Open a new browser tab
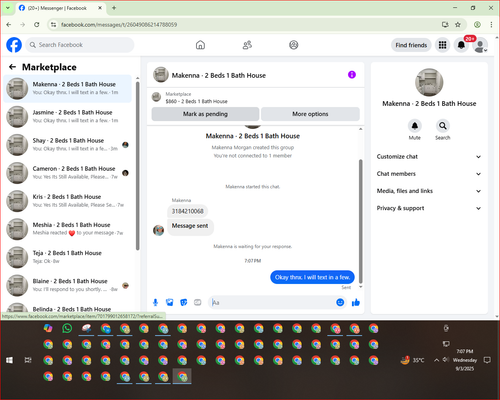This screenshot has height=400, width=500. (114, 8)
